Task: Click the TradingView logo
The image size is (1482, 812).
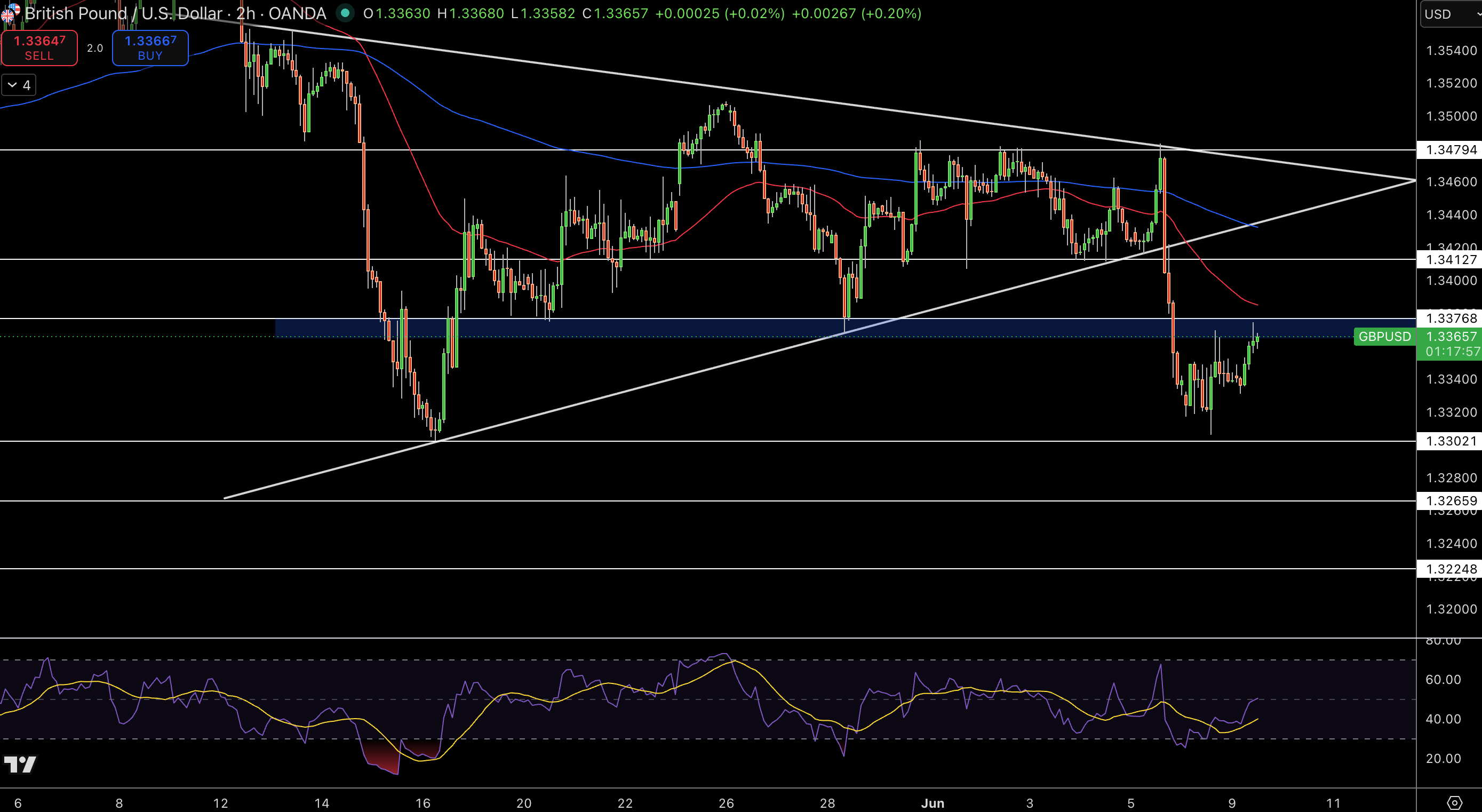Action: 20,764
